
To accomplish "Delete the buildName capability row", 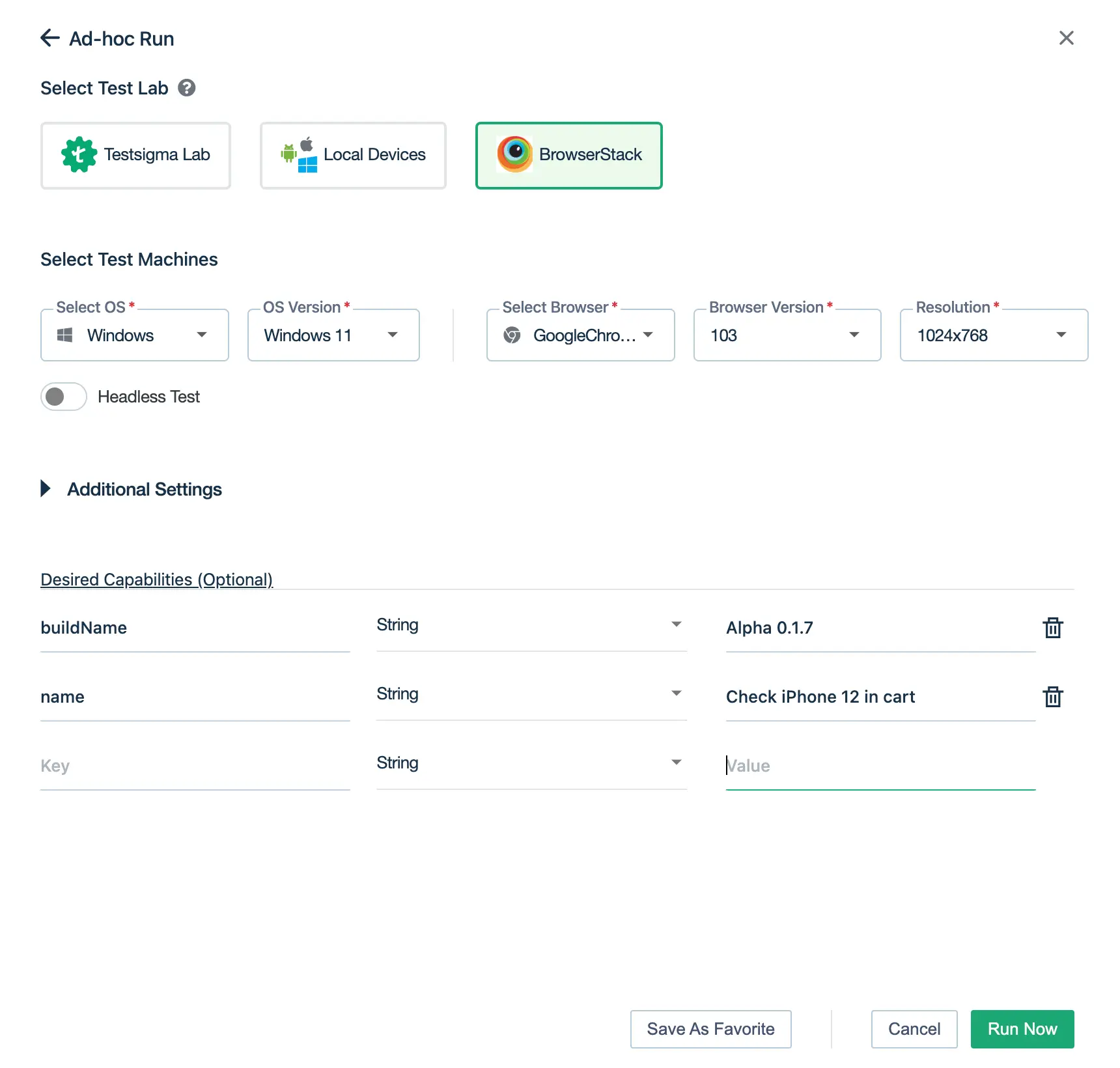I will (1052, 628).
